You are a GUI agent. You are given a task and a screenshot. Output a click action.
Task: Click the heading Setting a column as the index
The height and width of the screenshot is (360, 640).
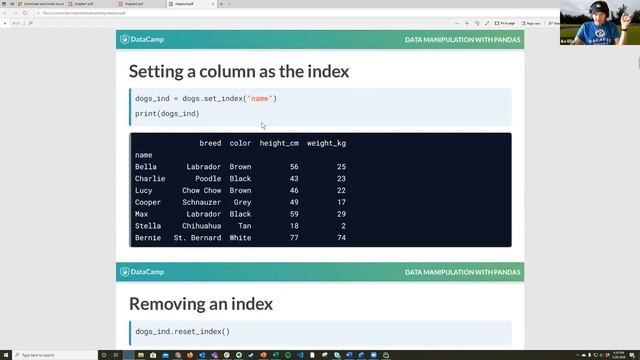point(239,71)
